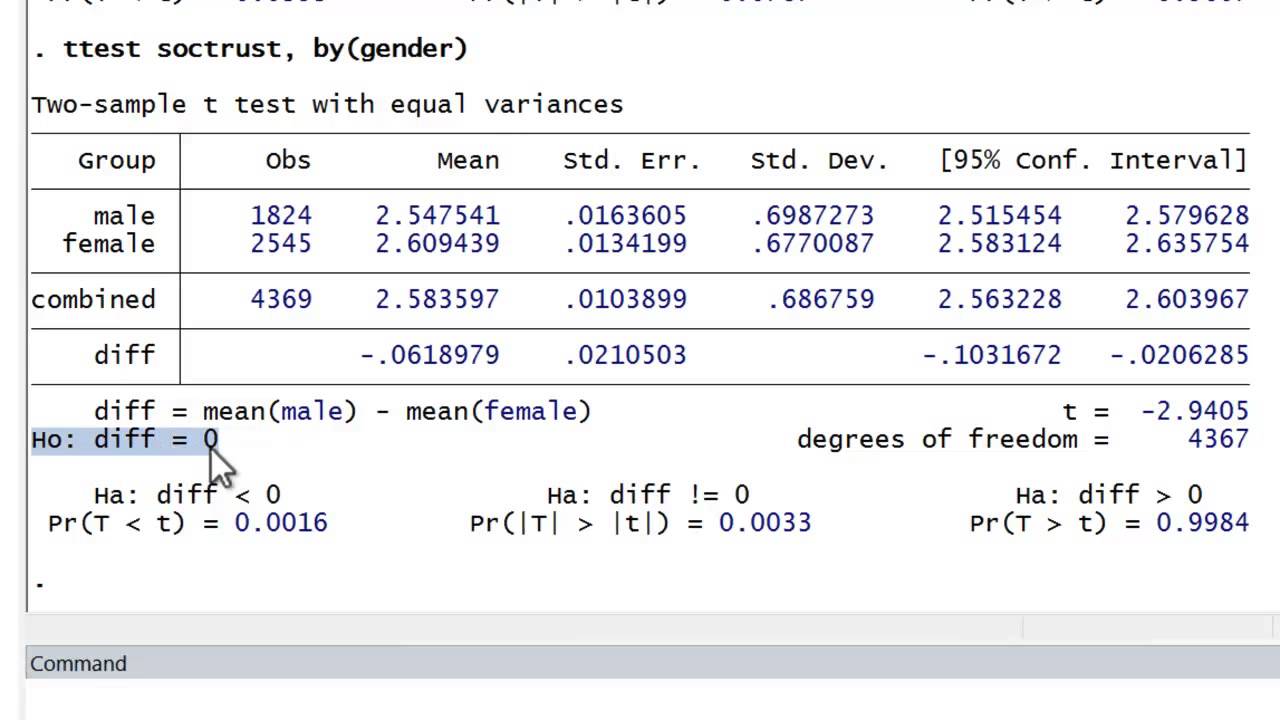
Task: Click the diff upper bound -.0206285
Action: tap(1179, 355)
